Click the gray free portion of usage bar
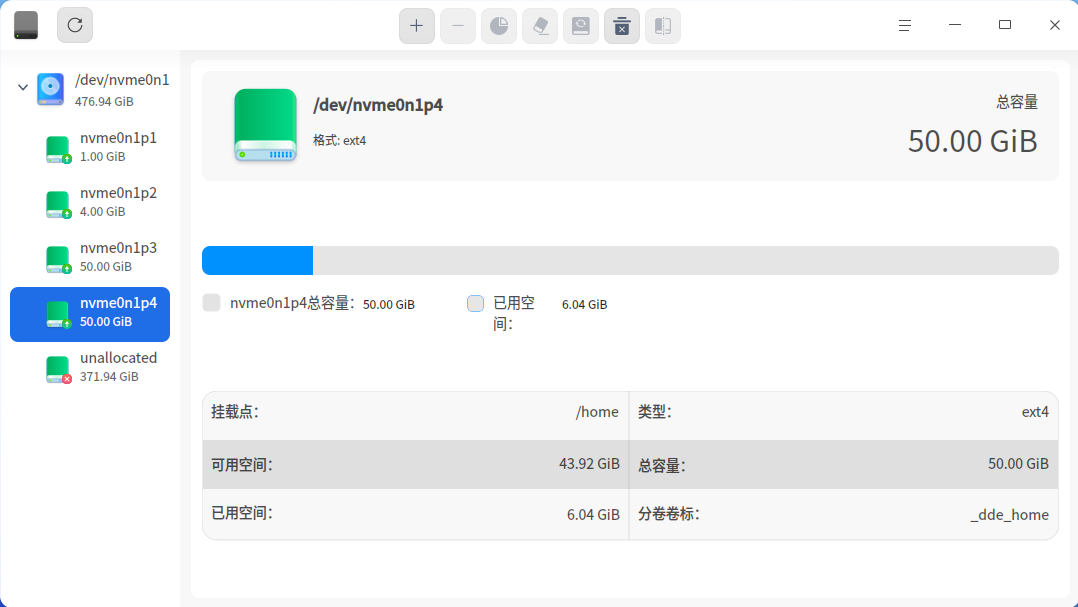The width and height of the screenshot is (1078, 607). (685, 261)
